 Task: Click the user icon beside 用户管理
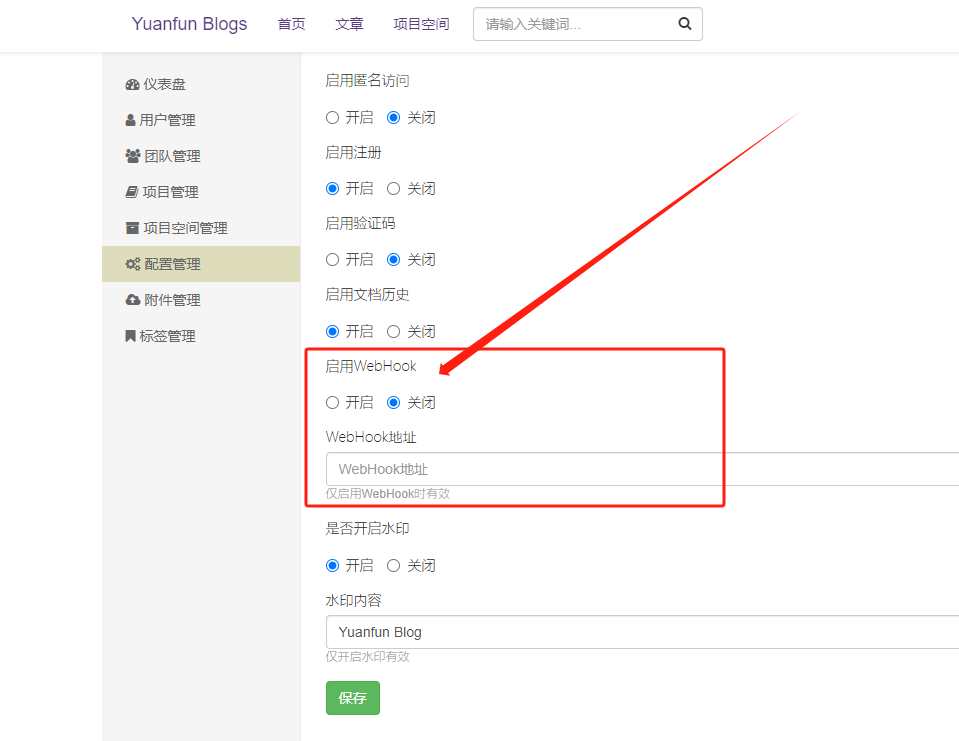click(x=130, y=121)
